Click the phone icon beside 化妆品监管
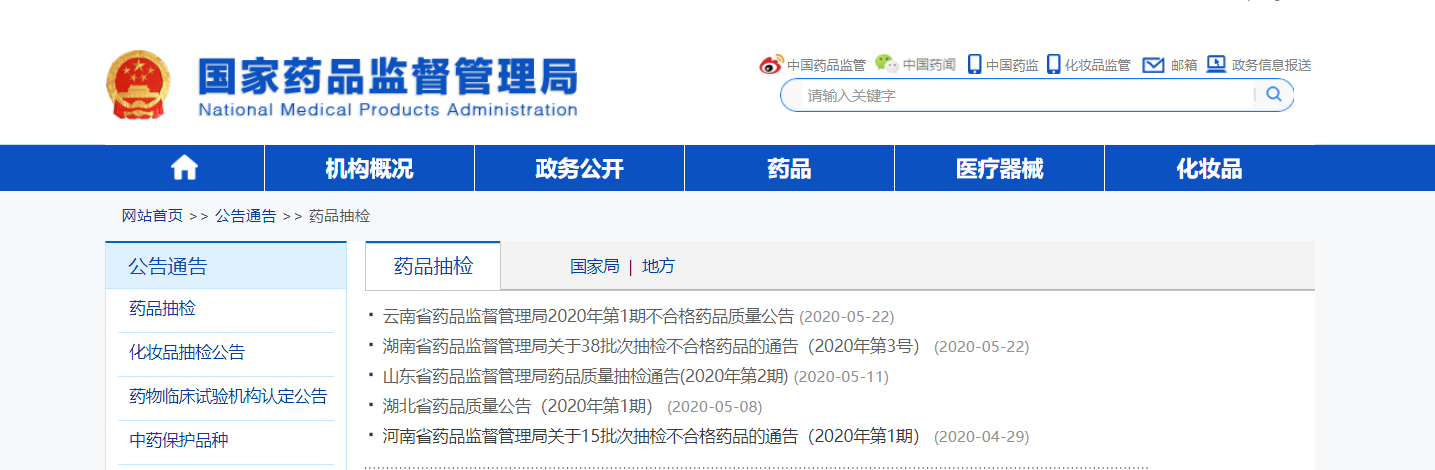This screenshot has height=470, width=1435. click(1054, 64)
